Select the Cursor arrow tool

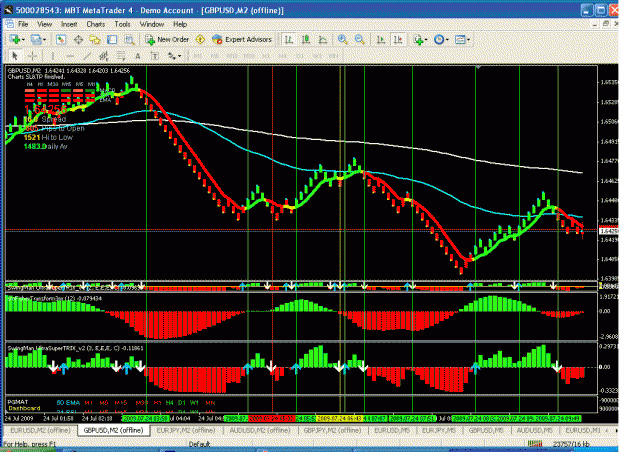[x=15, y=56]
